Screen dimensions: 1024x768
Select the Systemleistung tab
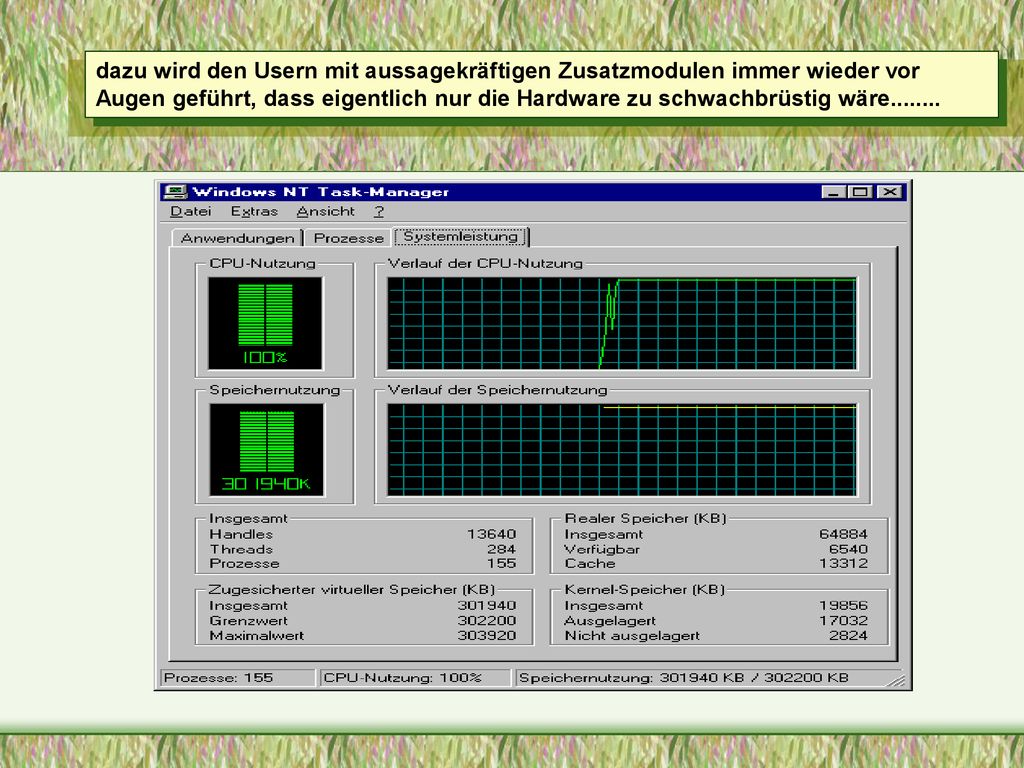pyautogui.click(x=460, y=236)
